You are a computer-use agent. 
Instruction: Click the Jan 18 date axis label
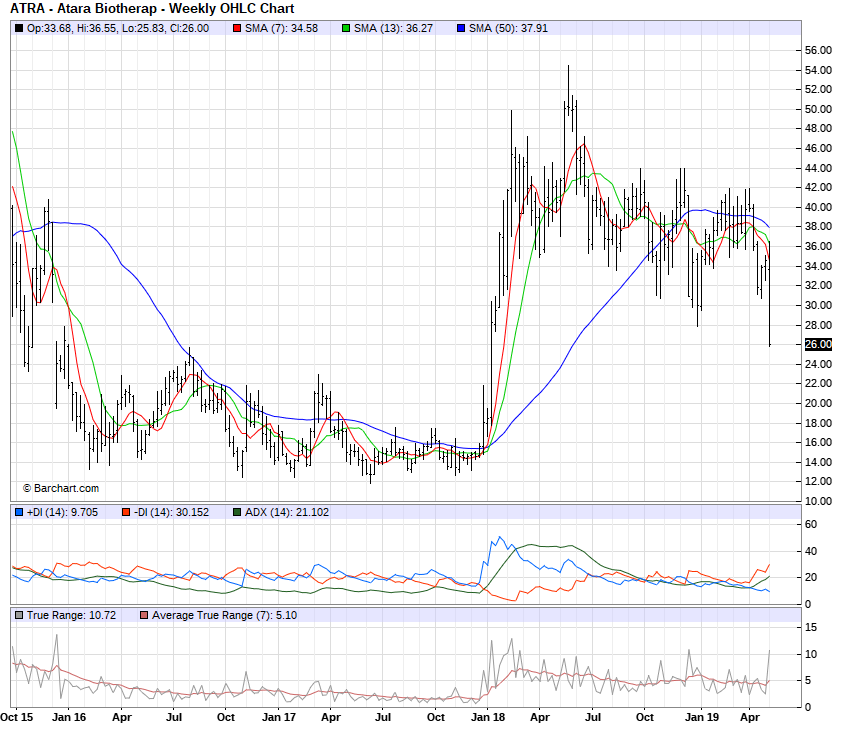(488, 717)
